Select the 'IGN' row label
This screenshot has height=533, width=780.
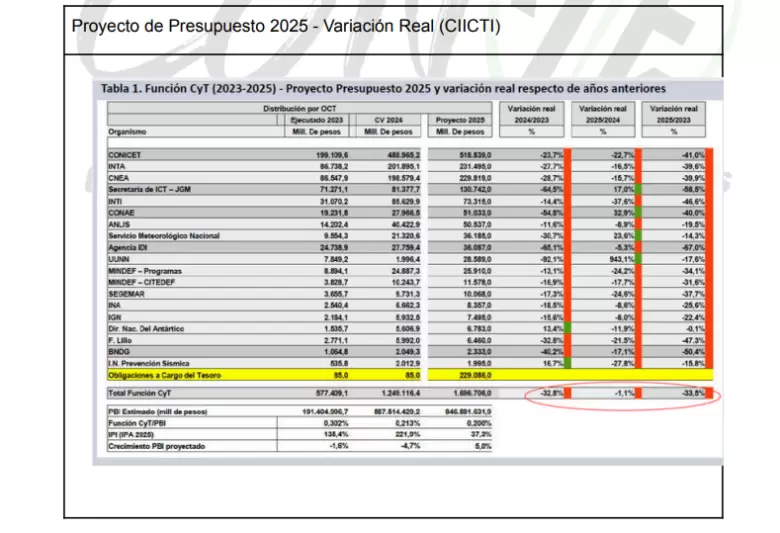click(x=114, y=317)
